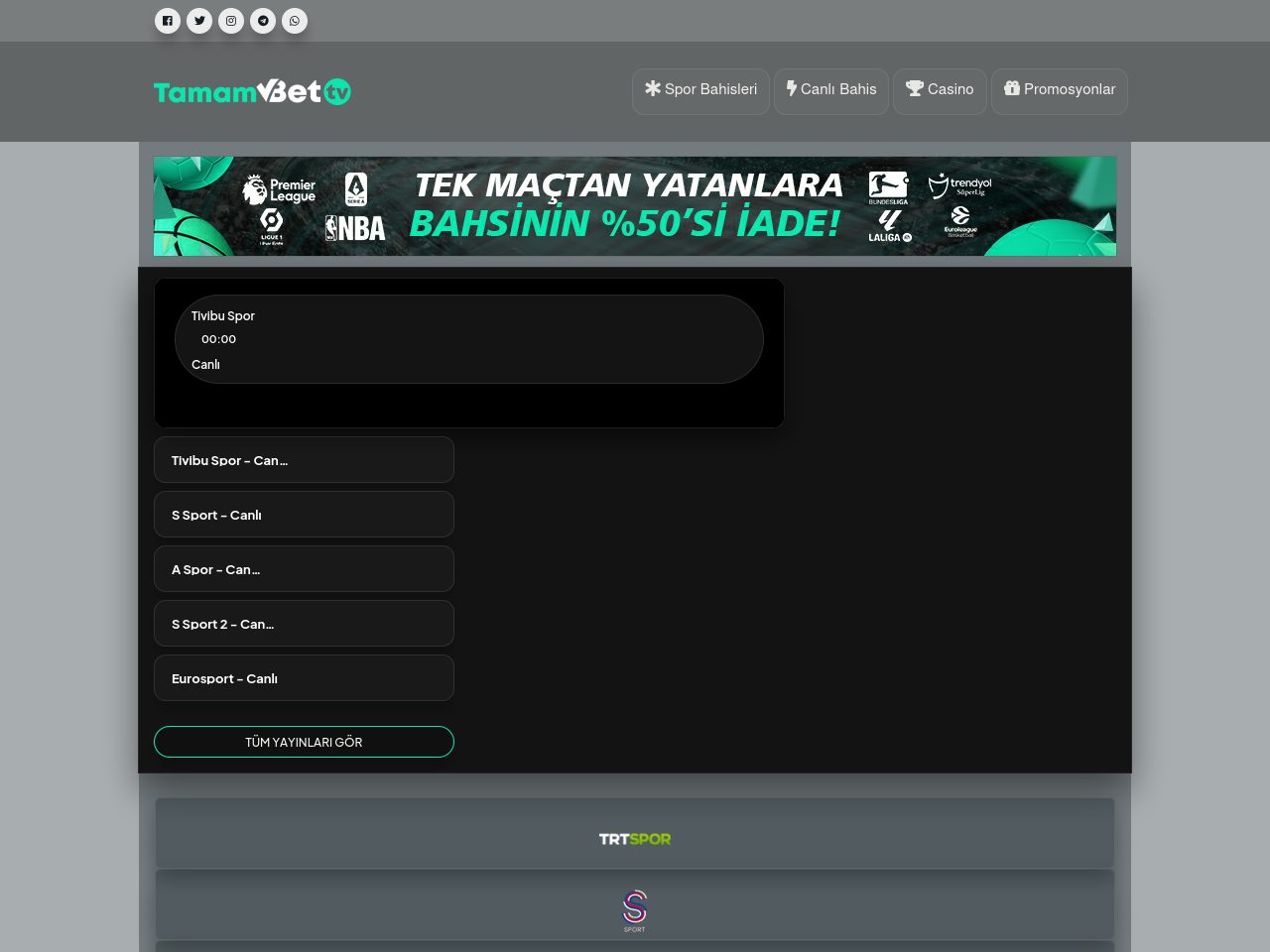Click the TamamBet TV logo
The width and height of the screenshot is (1270, 952).
pyautogui.click(x=252, y=91)
